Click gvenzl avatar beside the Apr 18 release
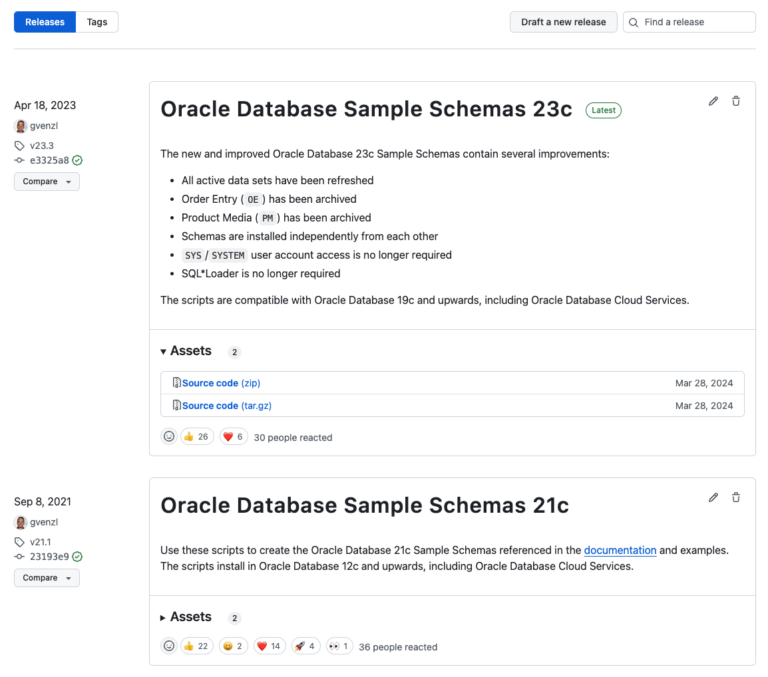The width and height of the screenshot is (768, 677). point(21,126)
